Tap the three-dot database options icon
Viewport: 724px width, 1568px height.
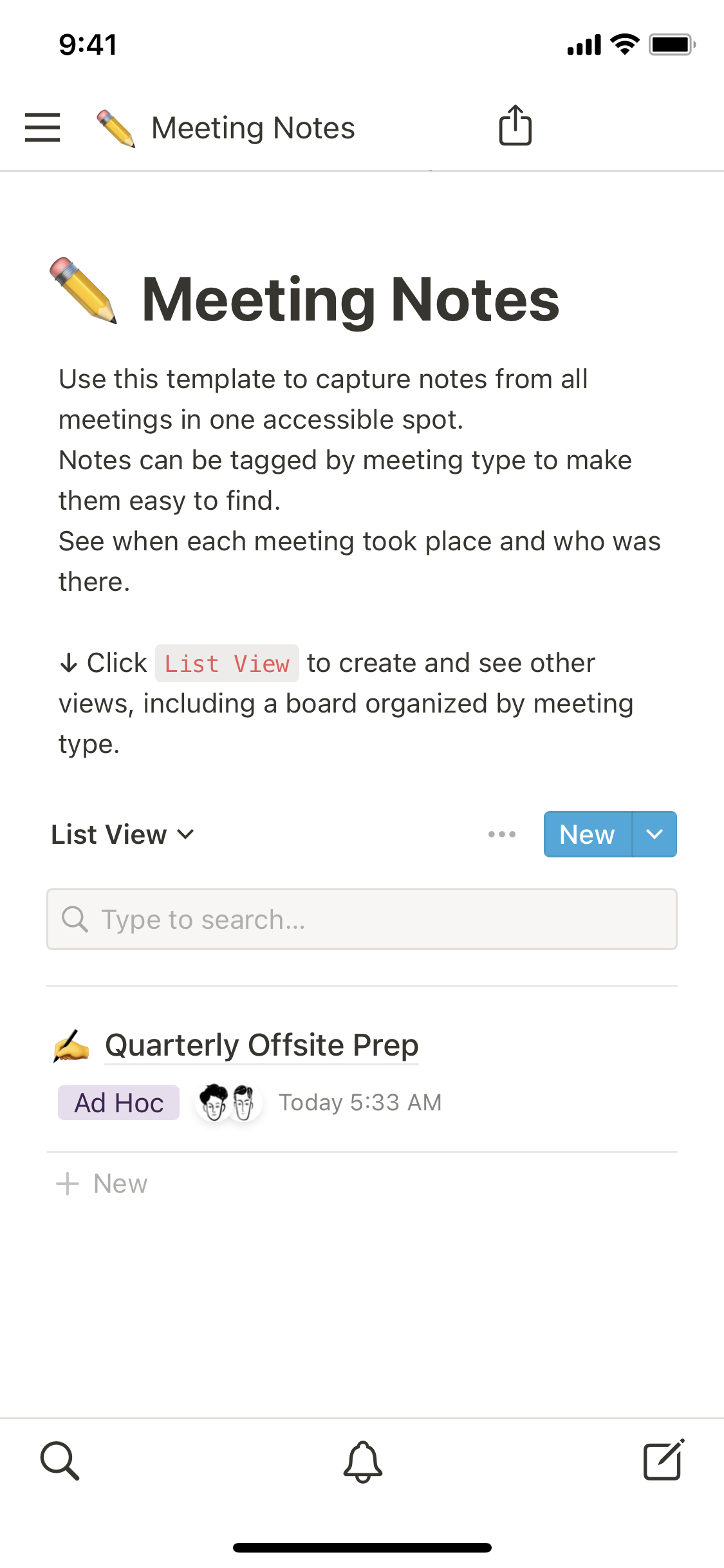click(501, 834)
